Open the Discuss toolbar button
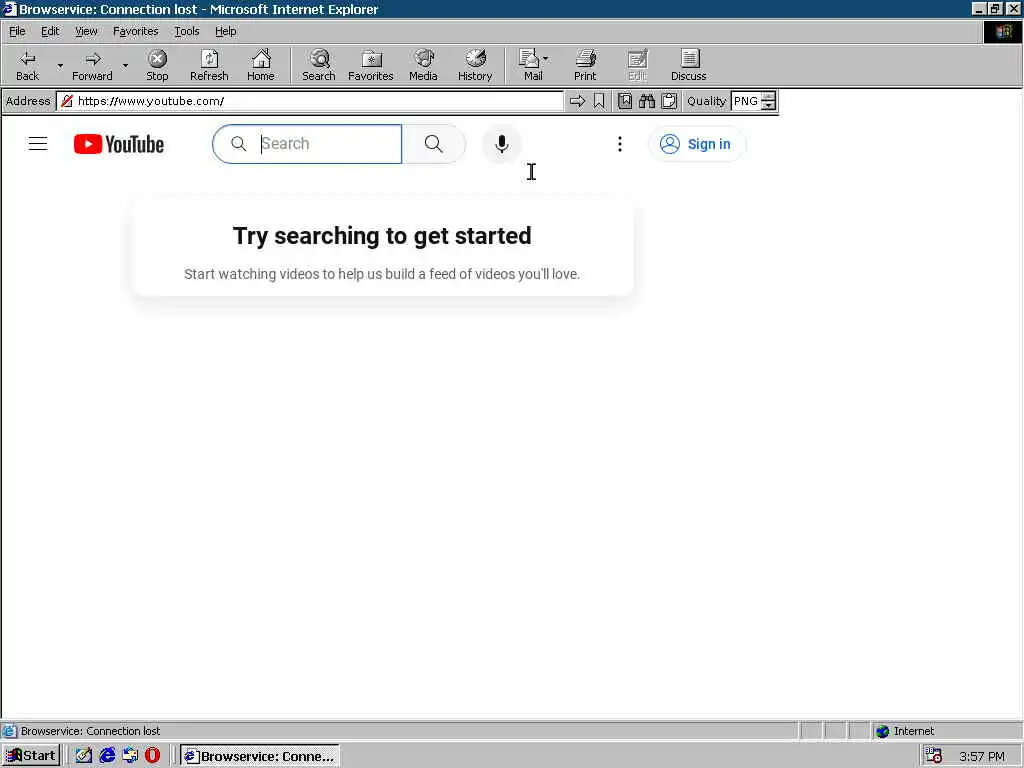This screenshot has height=768, width=1024. pos(688,65)
